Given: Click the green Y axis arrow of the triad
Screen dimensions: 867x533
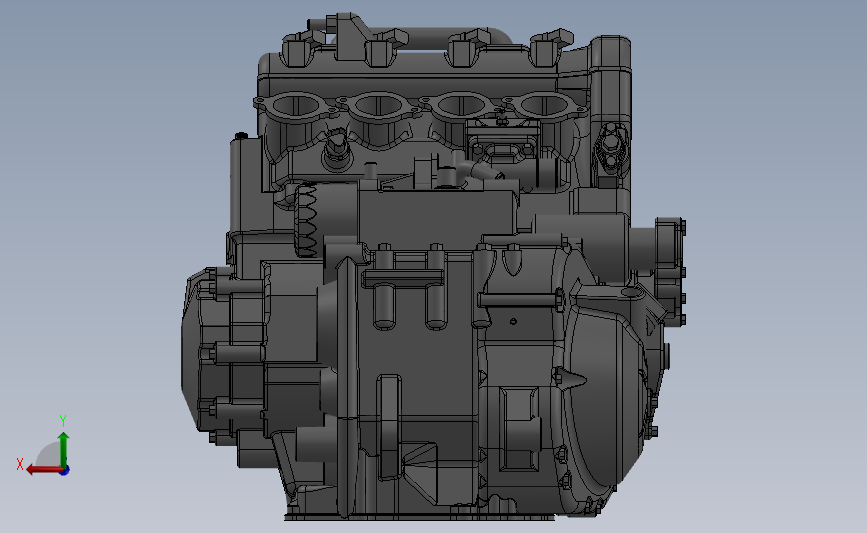Looking at the screenshot, I should click(64, 449).
